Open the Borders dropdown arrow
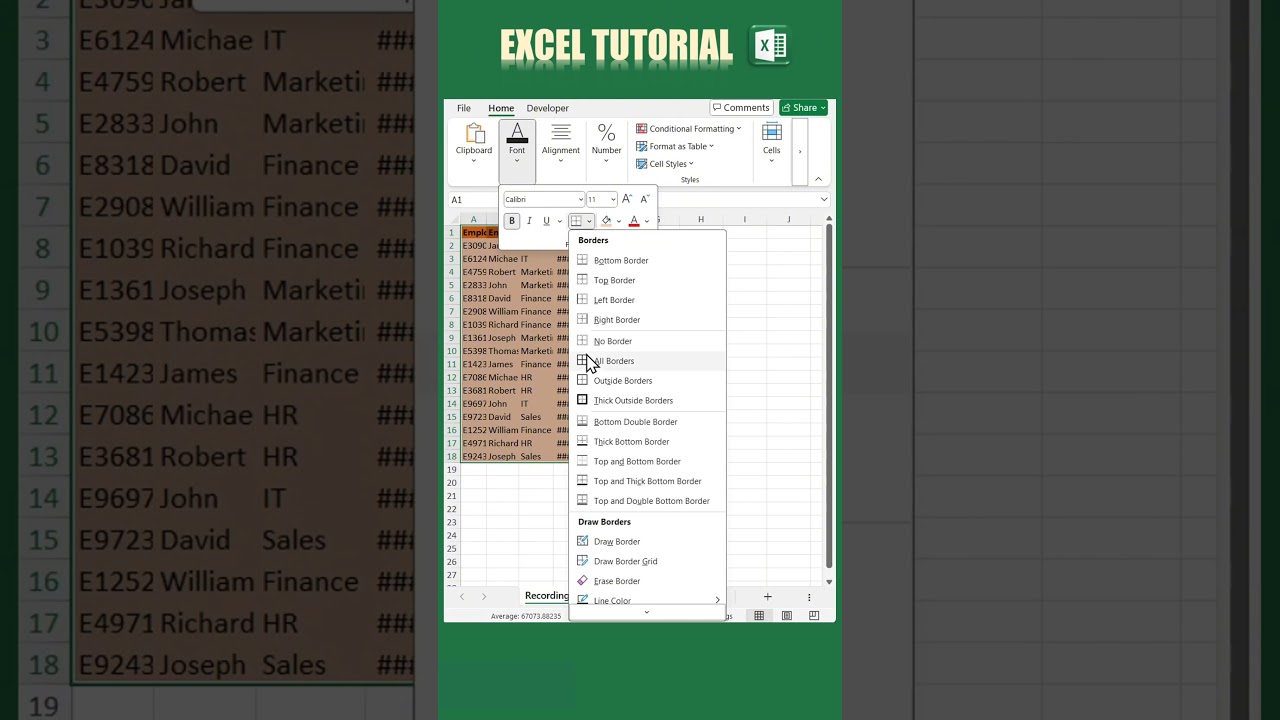Viewport: 1280px width, 720px height. point(589,221)
